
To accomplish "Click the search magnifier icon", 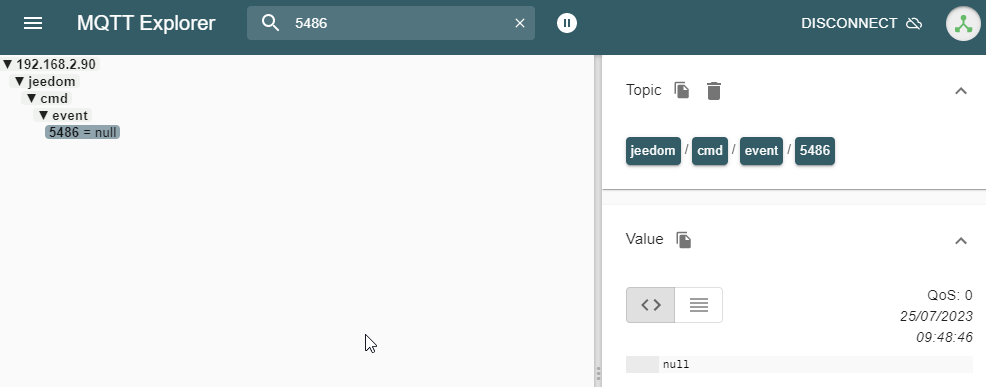I will click(270, 23).
